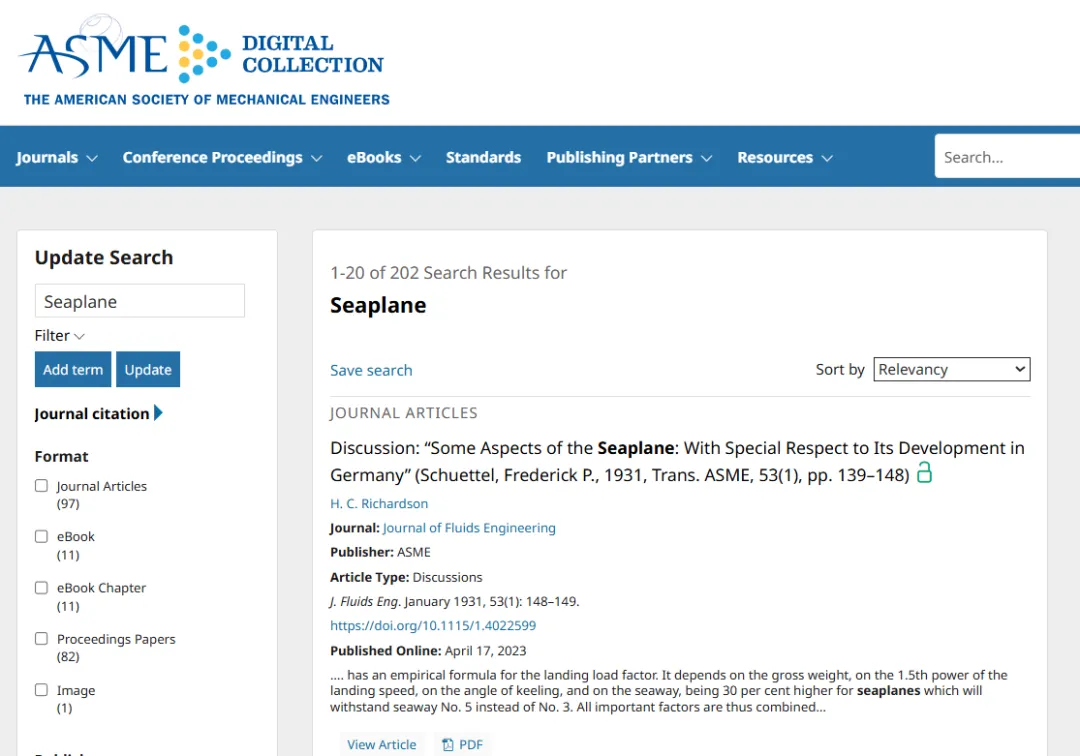Expand the Filter options
1080x756 pixels.
[x=60, y=336]
